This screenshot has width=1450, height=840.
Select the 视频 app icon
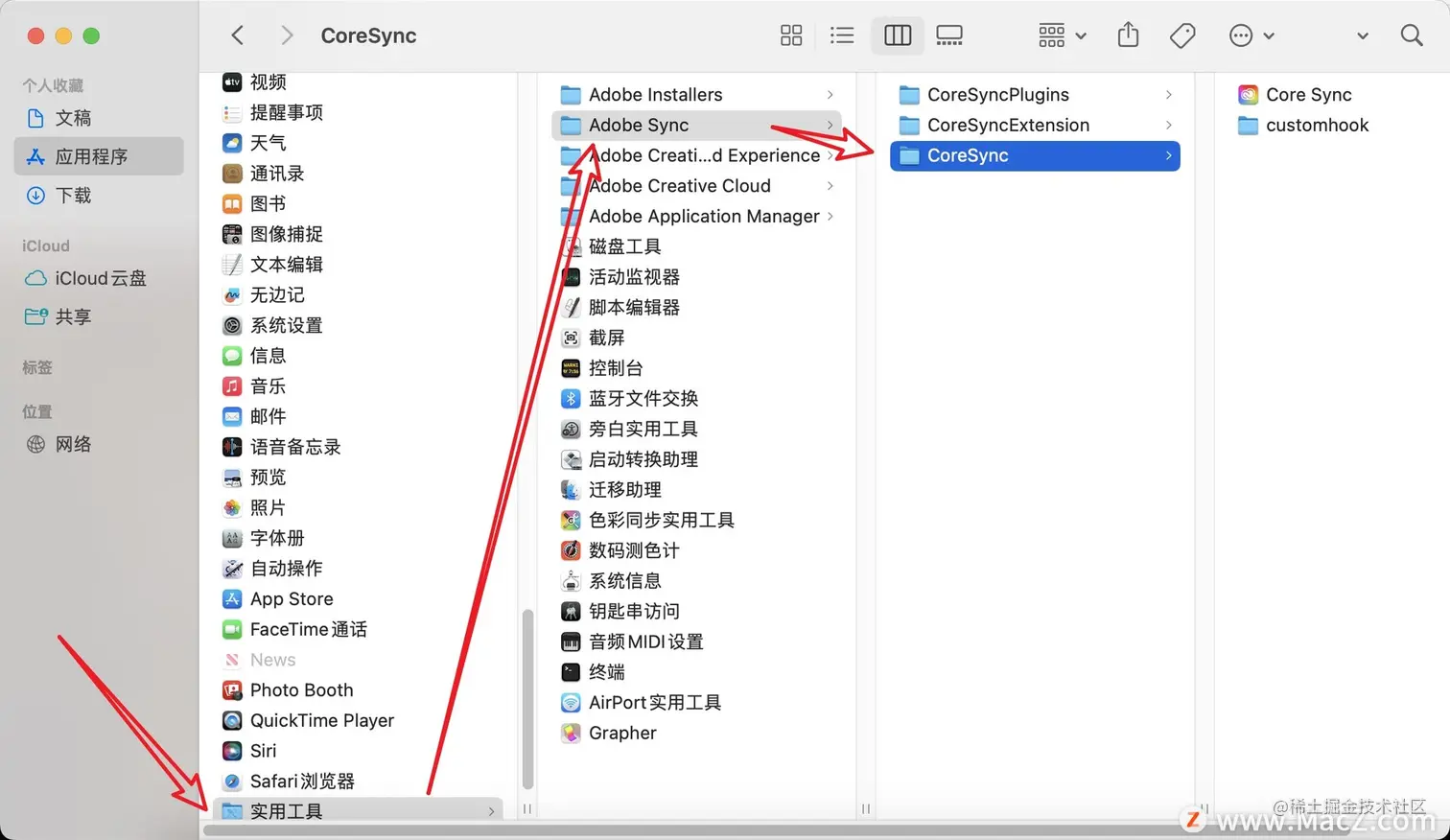[x=232, y=82]
